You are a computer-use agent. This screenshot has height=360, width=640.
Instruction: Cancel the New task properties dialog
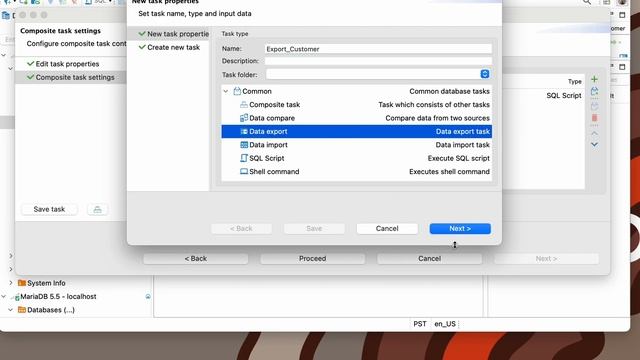point(387,229)
